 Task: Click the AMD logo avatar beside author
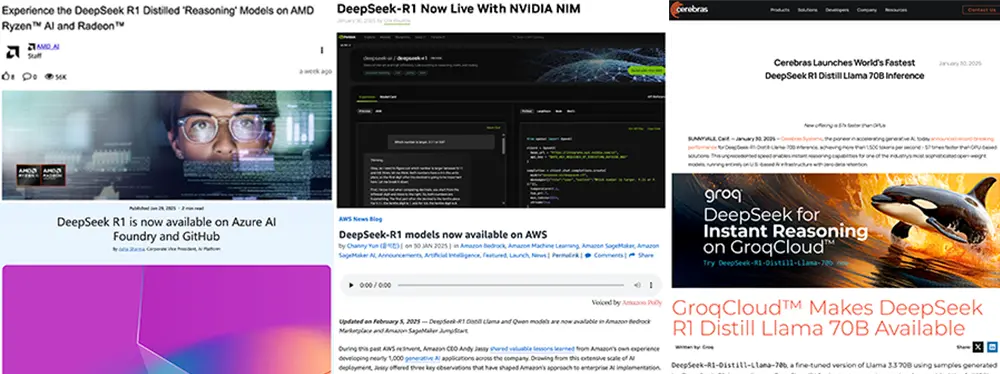tap(13, 51)
